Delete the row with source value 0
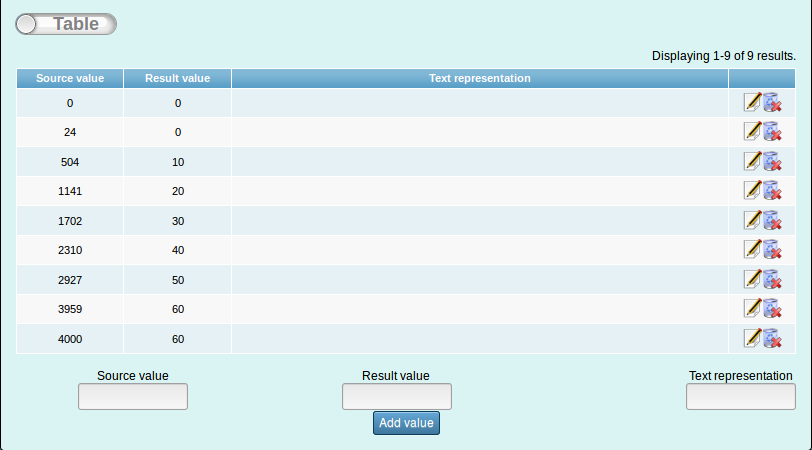 coord(772,102)
